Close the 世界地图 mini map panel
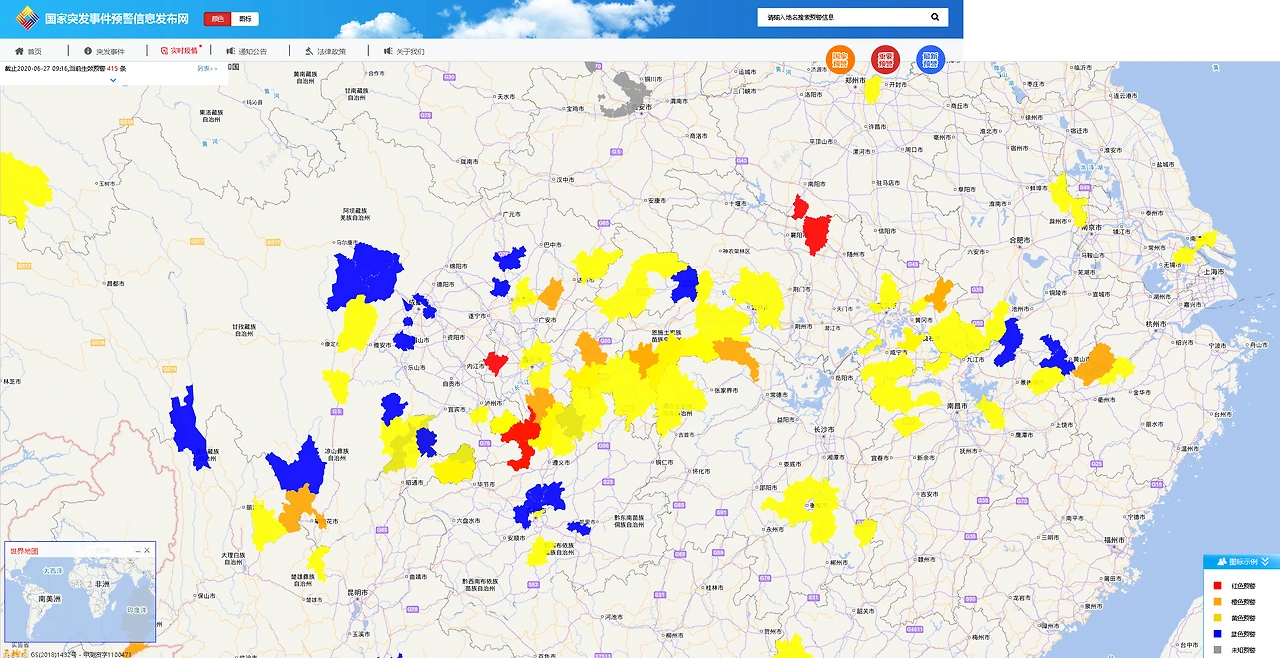Viewport: 1280px width, 658px height. point(147,551)
